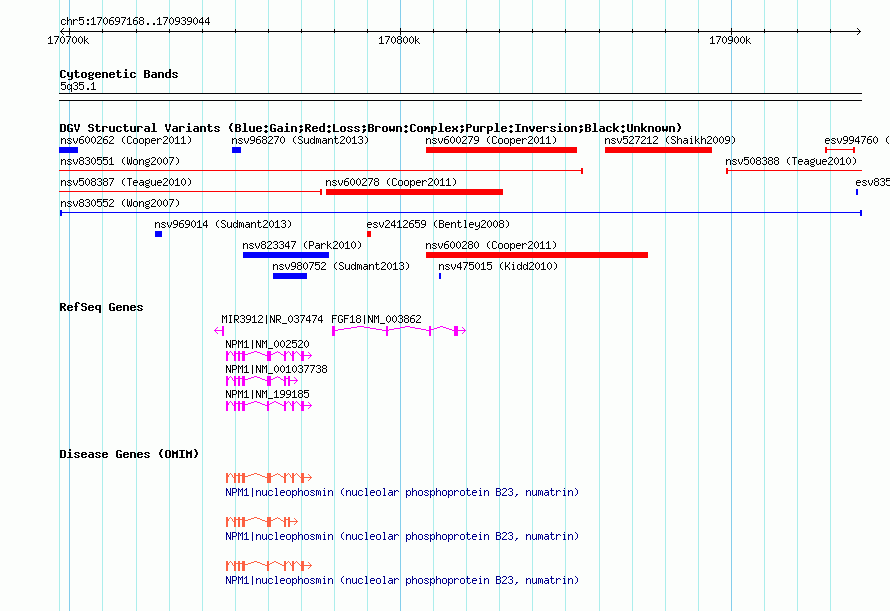The width and height of the screenshot is (890, 611).
Task: Select the nsv969014 (Sudmant2013) label
Action: tap(223, 224)
